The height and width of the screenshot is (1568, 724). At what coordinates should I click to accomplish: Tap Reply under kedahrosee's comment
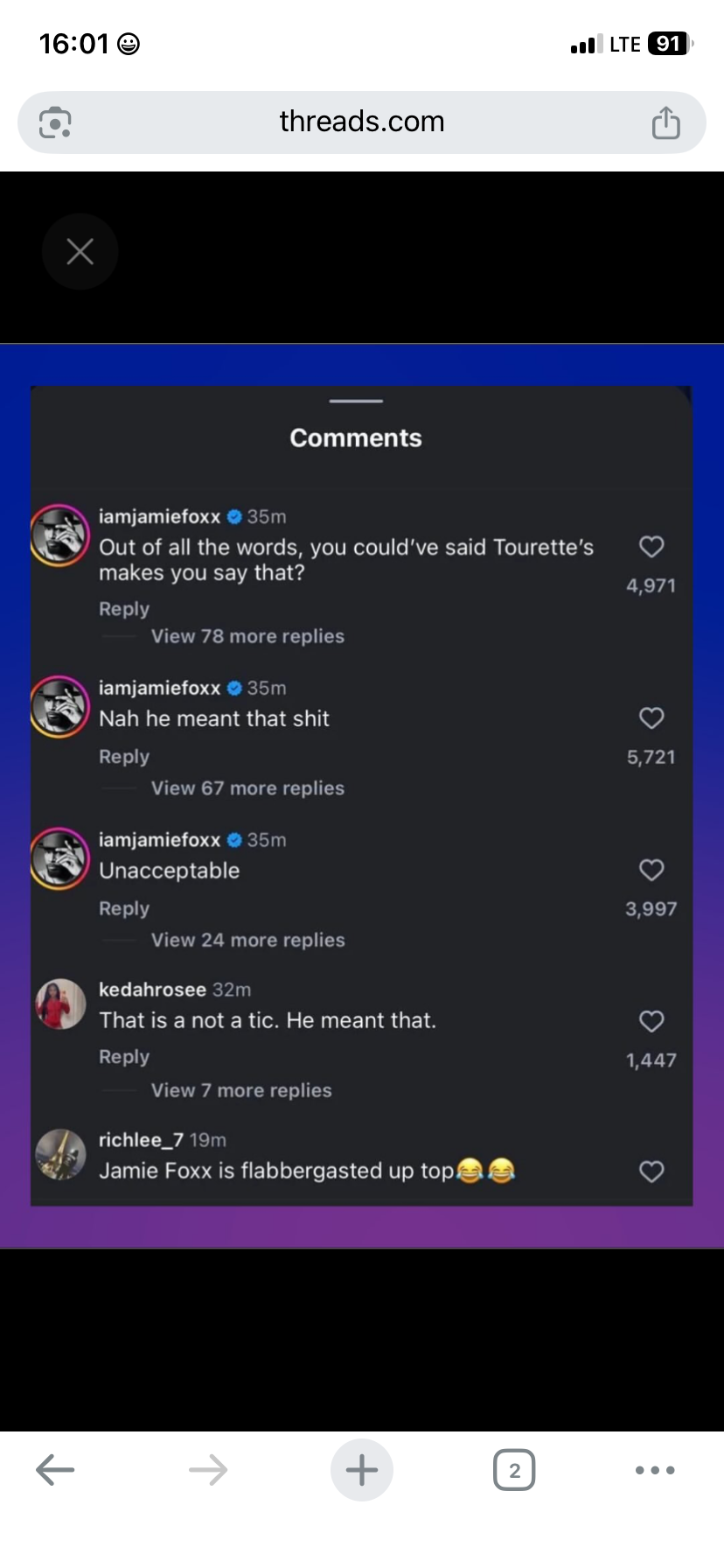coord(124,1057)
